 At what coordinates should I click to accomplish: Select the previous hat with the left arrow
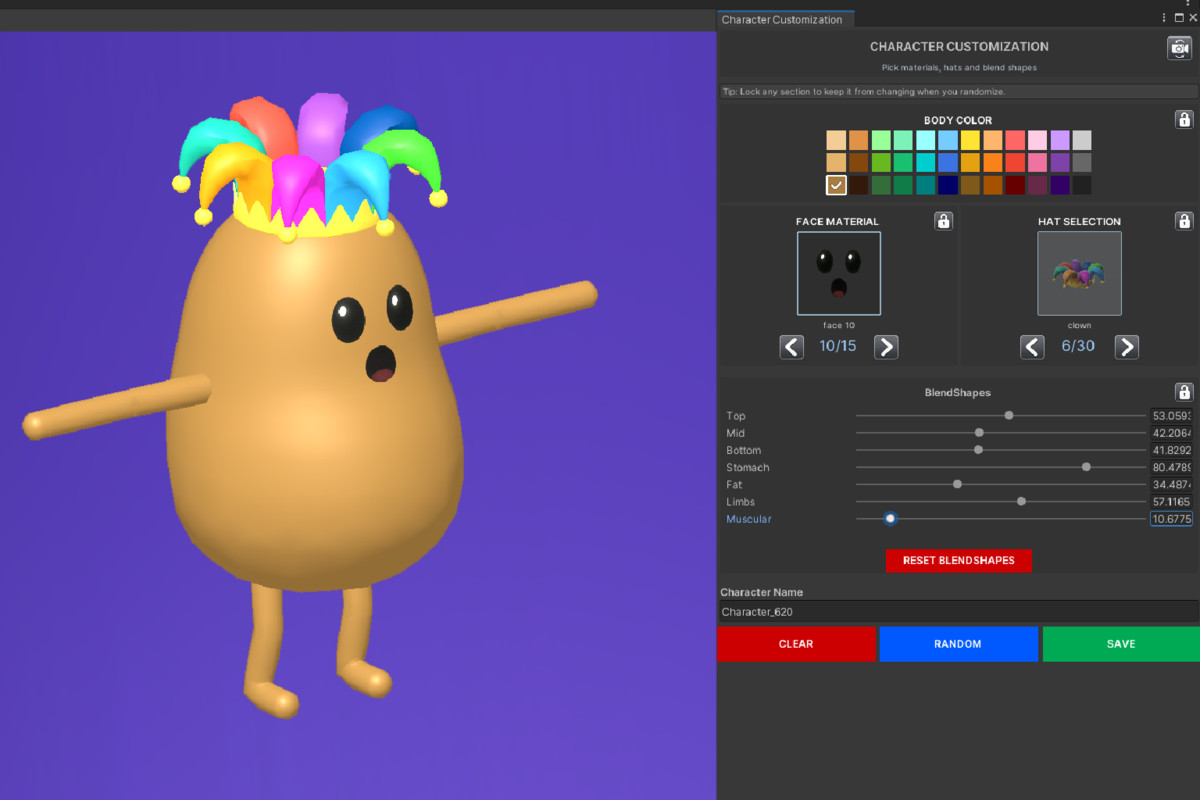(x=1032, y=346)
